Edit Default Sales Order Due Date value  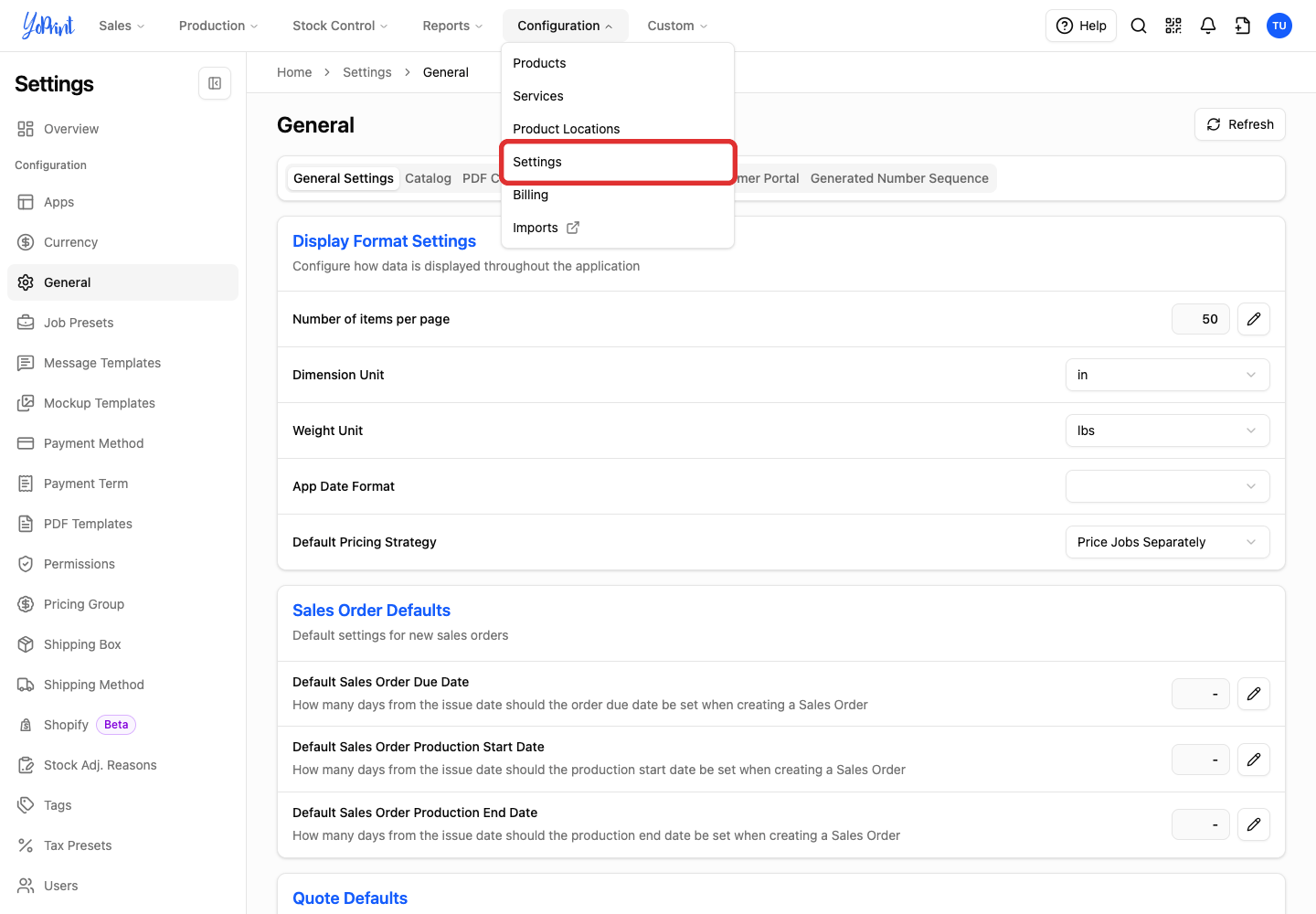click(1254, 694)
